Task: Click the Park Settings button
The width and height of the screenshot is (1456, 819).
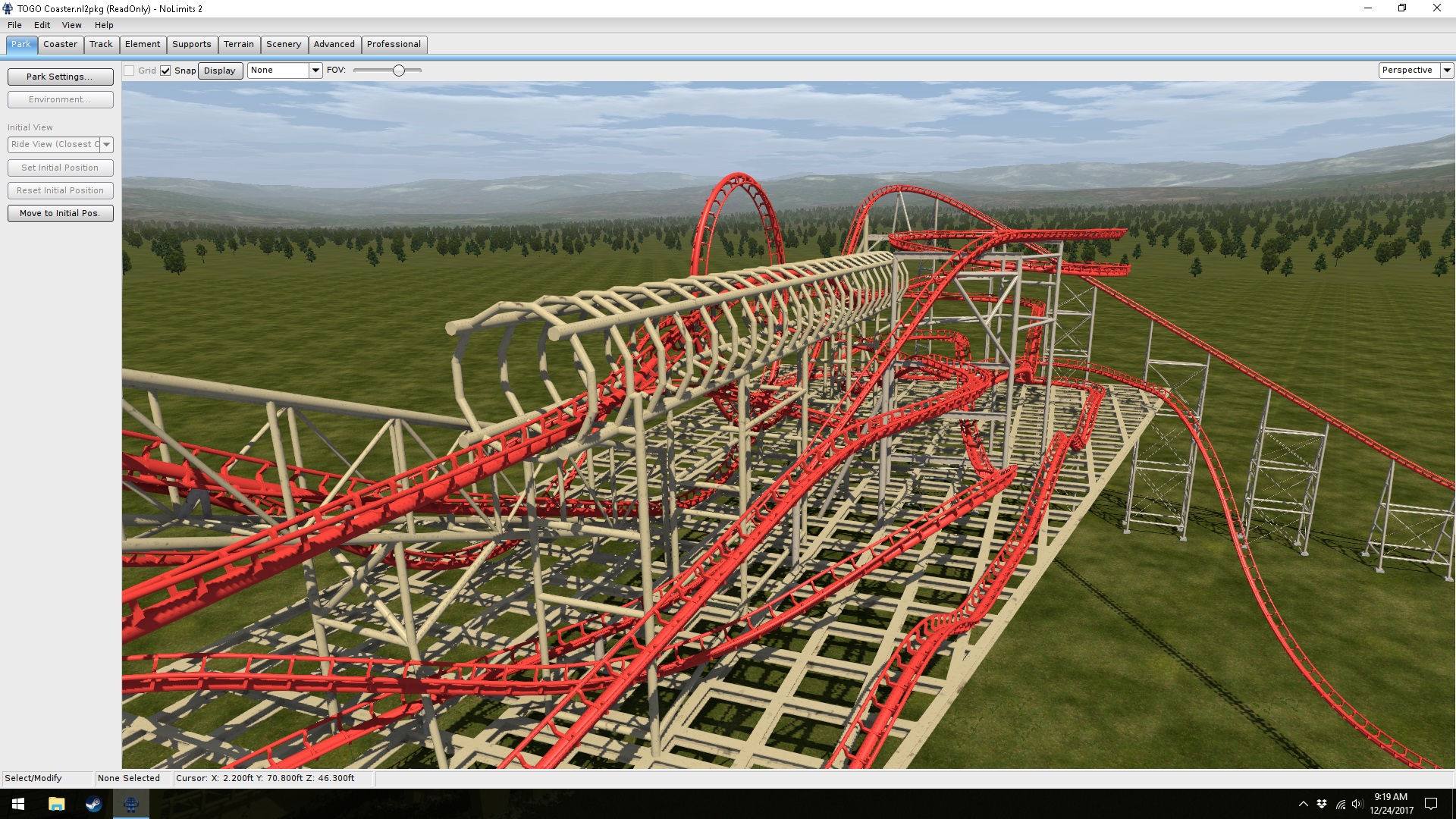Action: (x=60, y=77)
